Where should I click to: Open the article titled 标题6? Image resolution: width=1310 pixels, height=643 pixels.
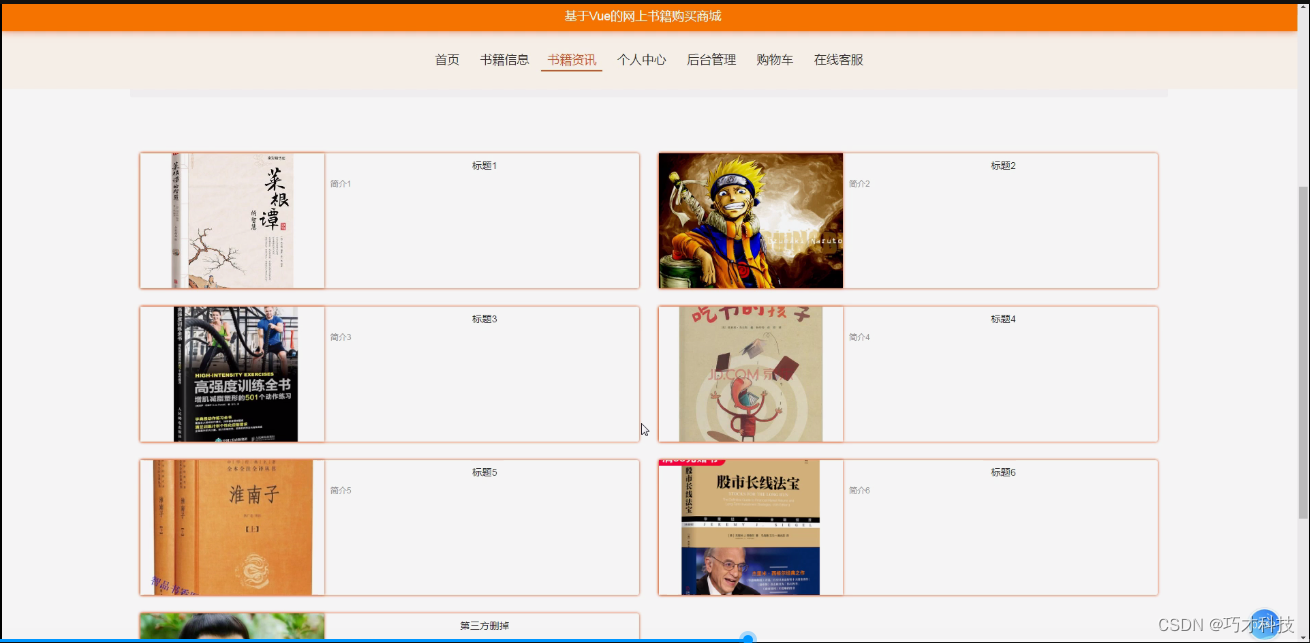(1003, 472)
